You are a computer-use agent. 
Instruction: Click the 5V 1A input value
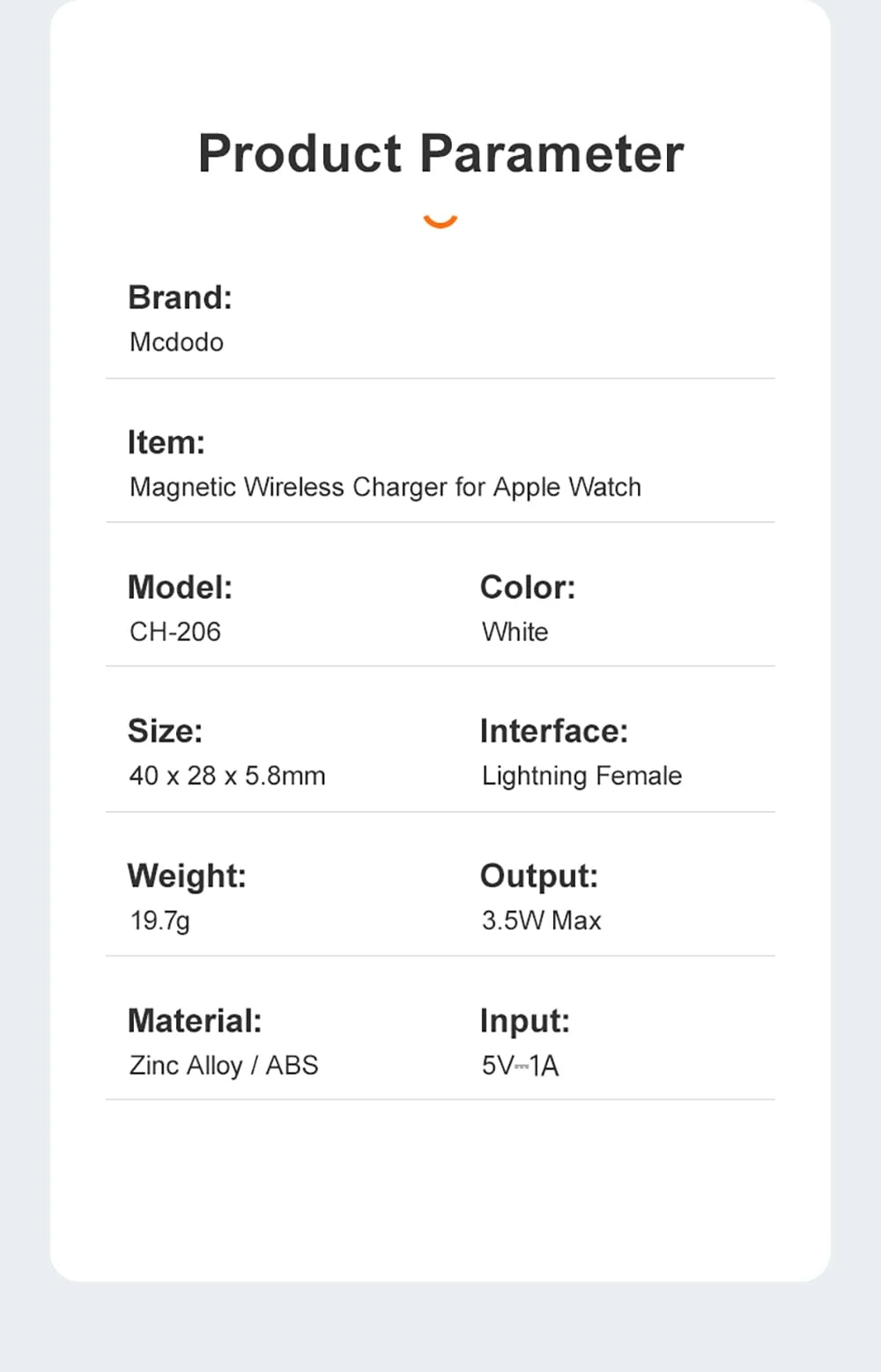520,1066
